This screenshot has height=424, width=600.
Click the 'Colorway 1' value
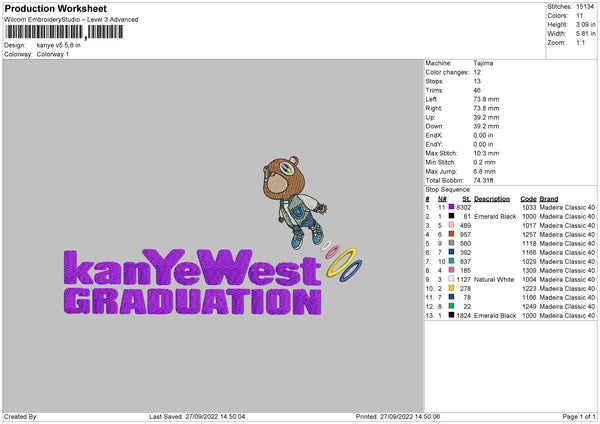tap(53, 54)
